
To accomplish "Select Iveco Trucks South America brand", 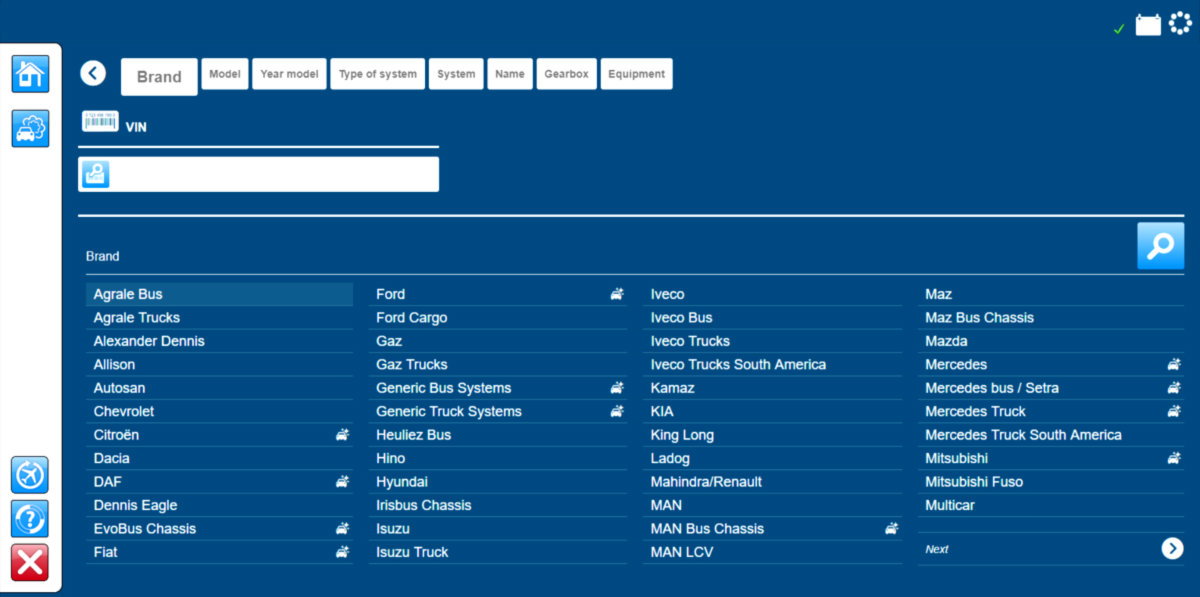I will click(x=738, y=364).
